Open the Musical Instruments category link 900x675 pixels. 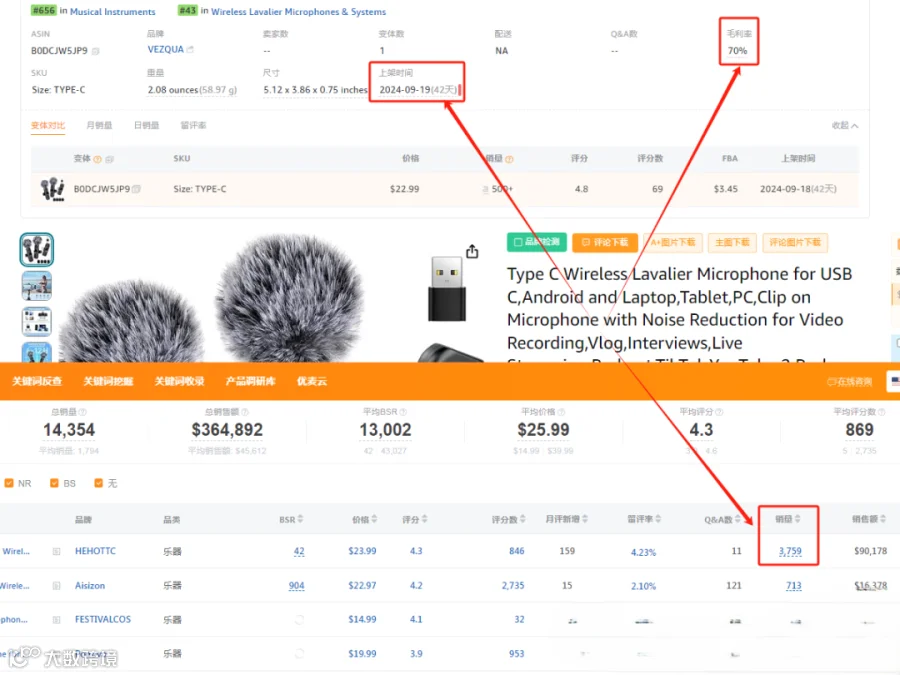[x=112, y=11]
